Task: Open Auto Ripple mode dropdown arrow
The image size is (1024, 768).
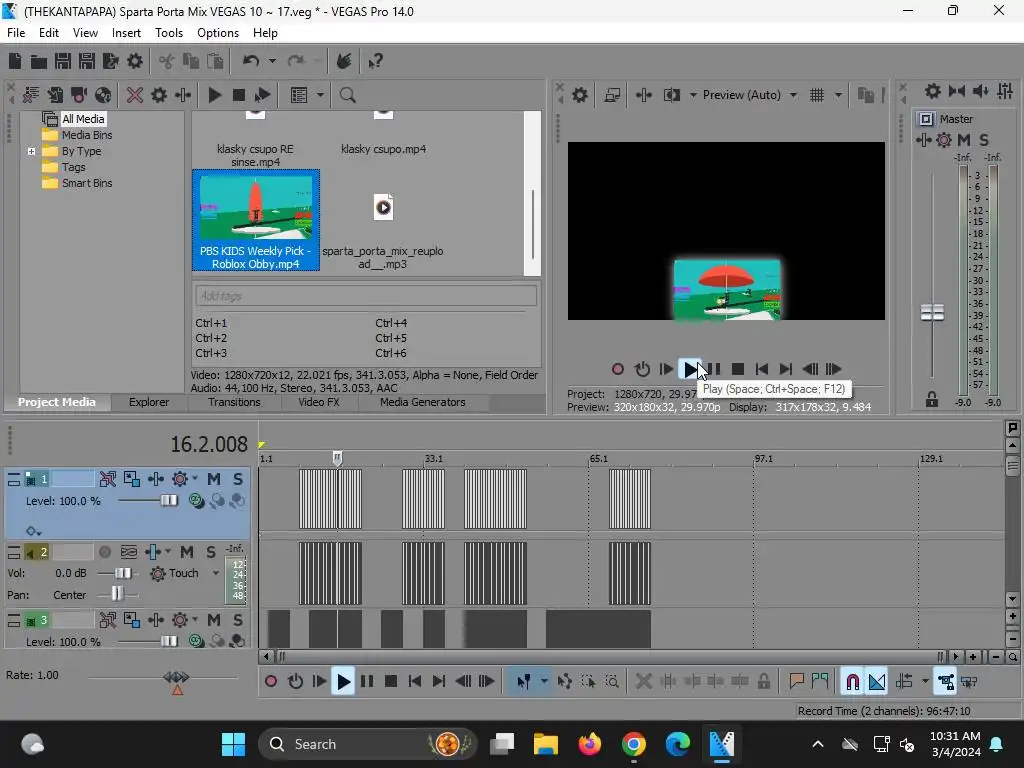Action: click(925, 682)
